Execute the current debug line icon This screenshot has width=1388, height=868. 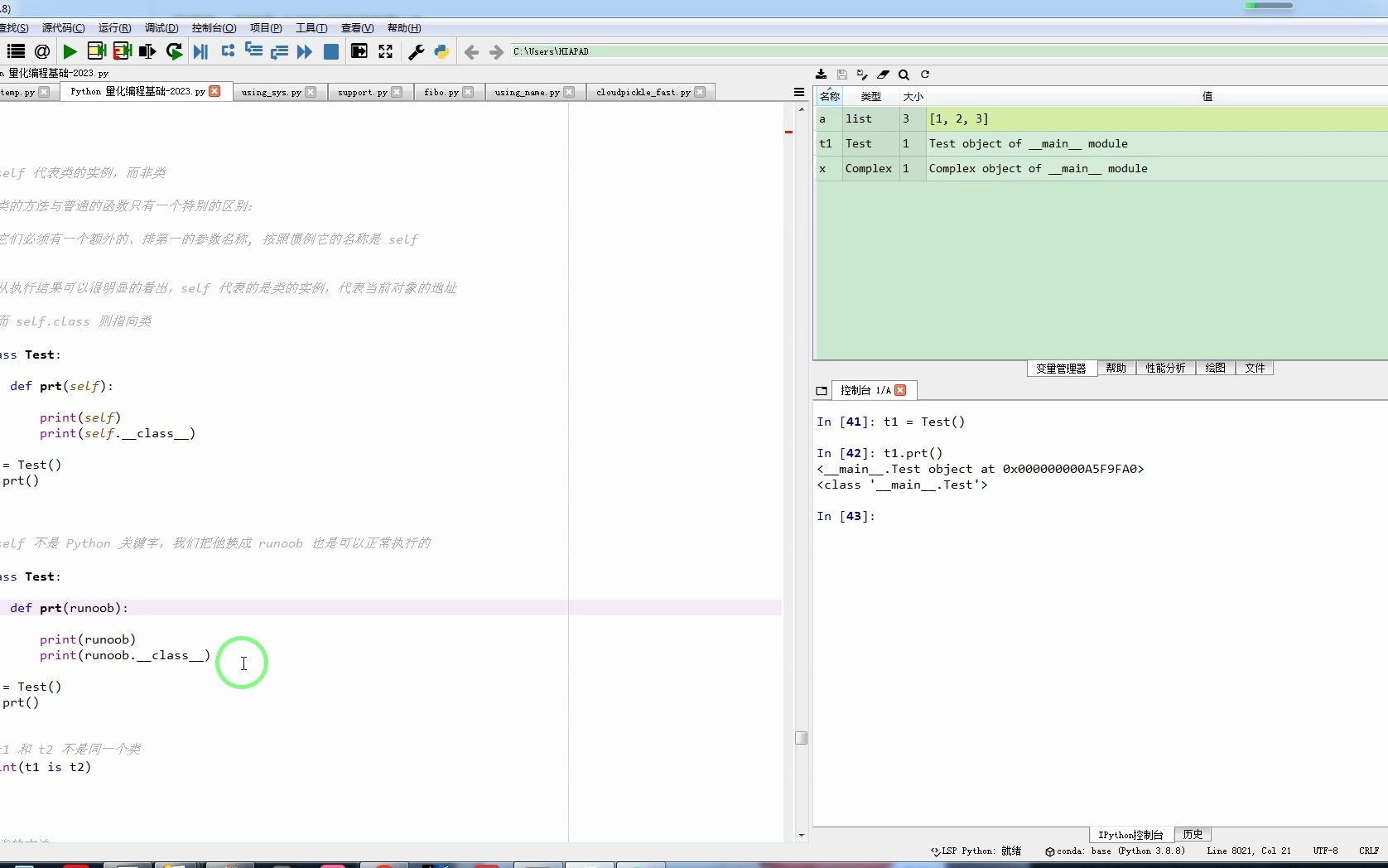pos(228,51)
